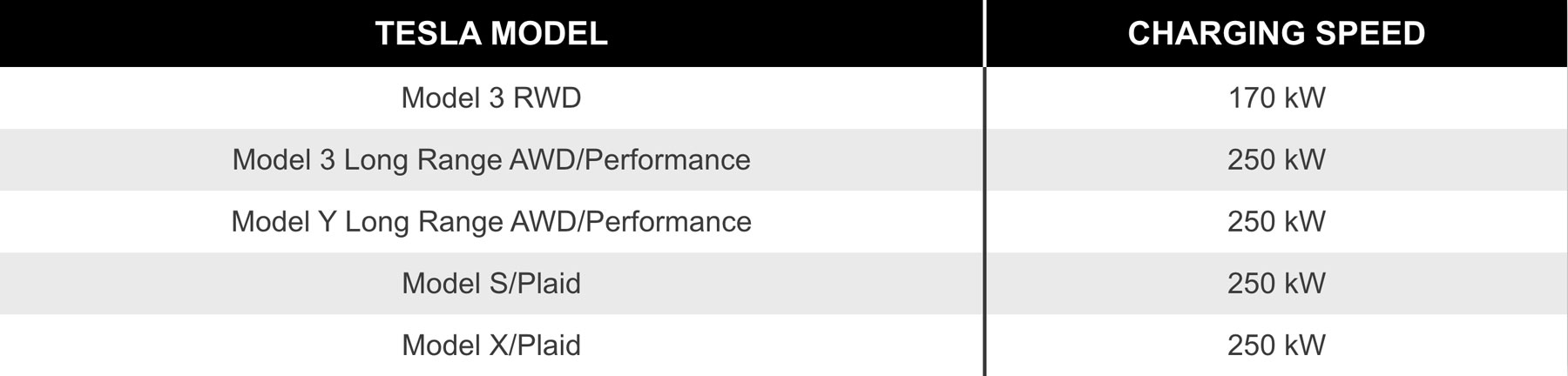Select the Model 3 RWD cell

coord(491,97)
